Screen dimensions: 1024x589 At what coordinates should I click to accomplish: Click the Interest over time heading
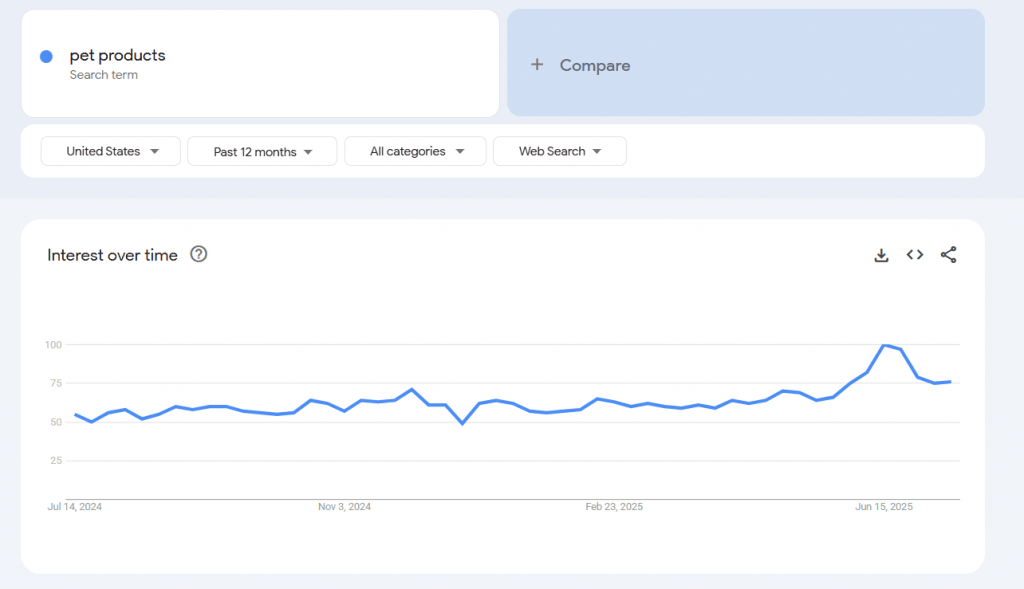(112, 255)
